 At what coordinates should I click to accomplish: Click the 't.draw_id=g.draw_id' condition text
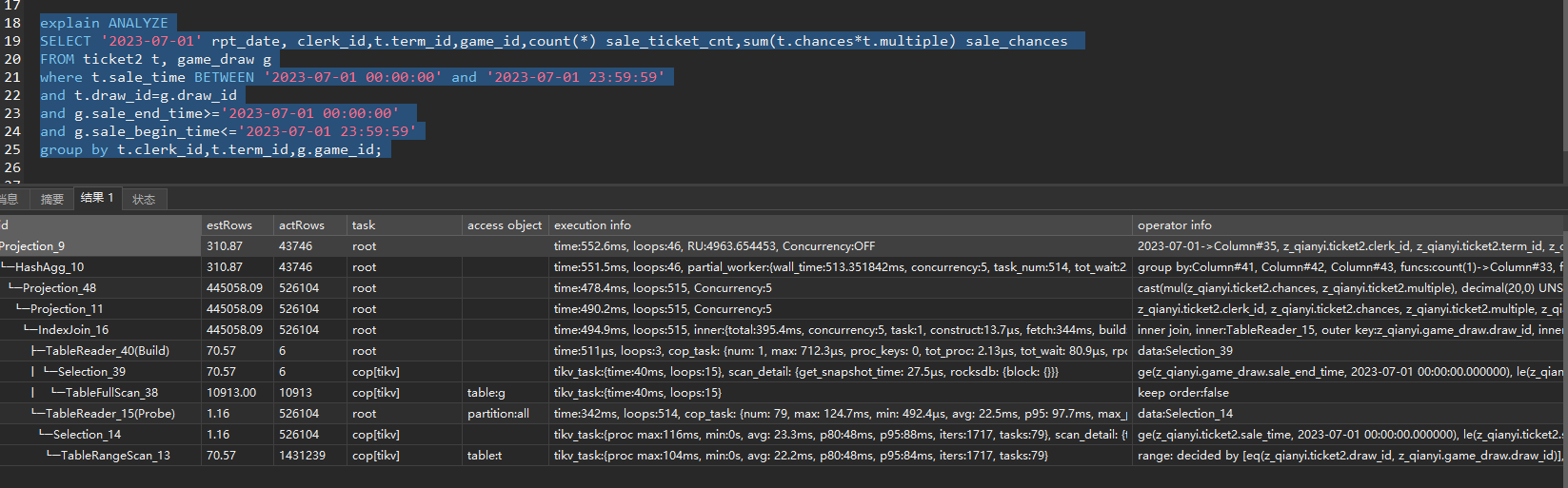pyautogui.click(x=156, y=95)
